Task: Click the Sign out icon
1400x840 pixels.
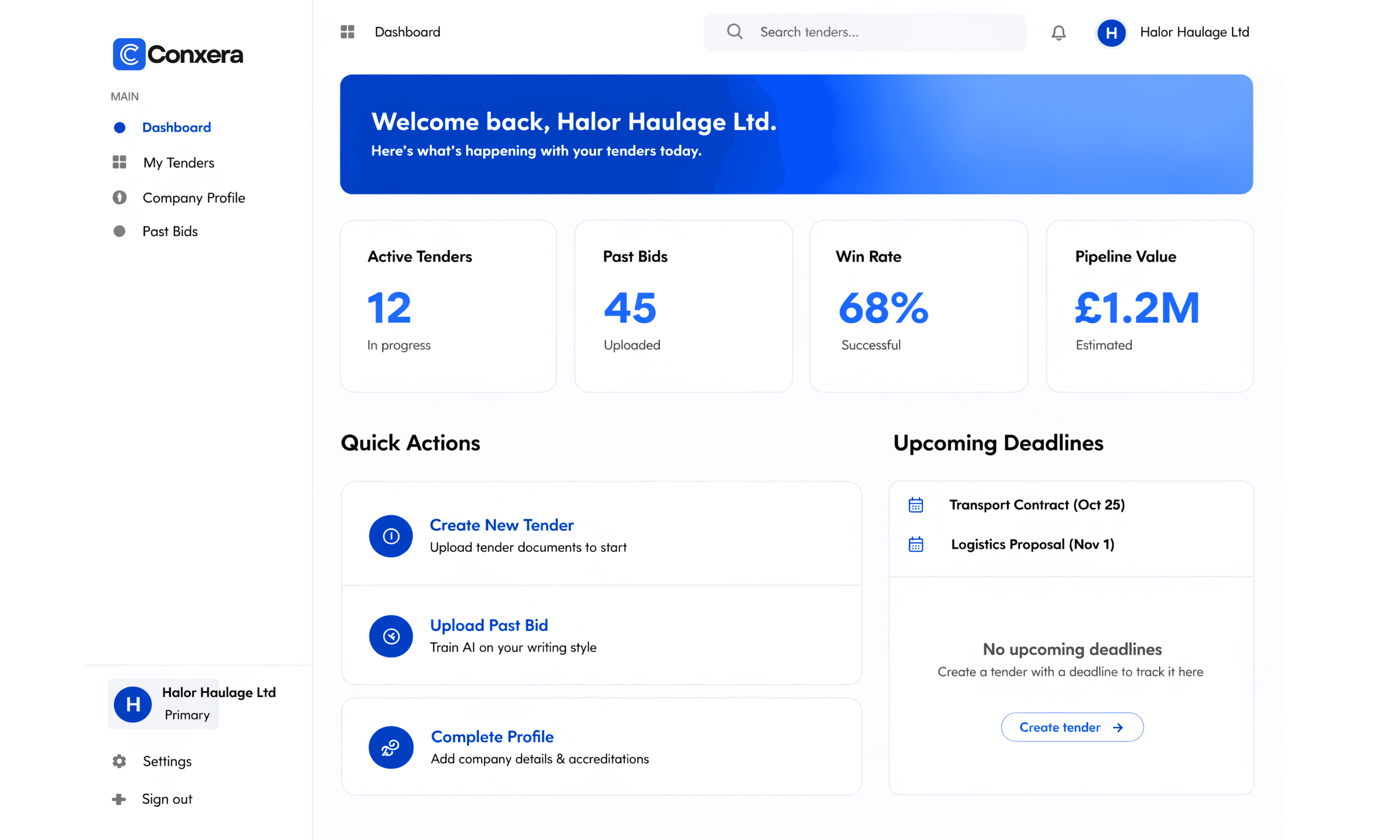Action: [119, 799]
